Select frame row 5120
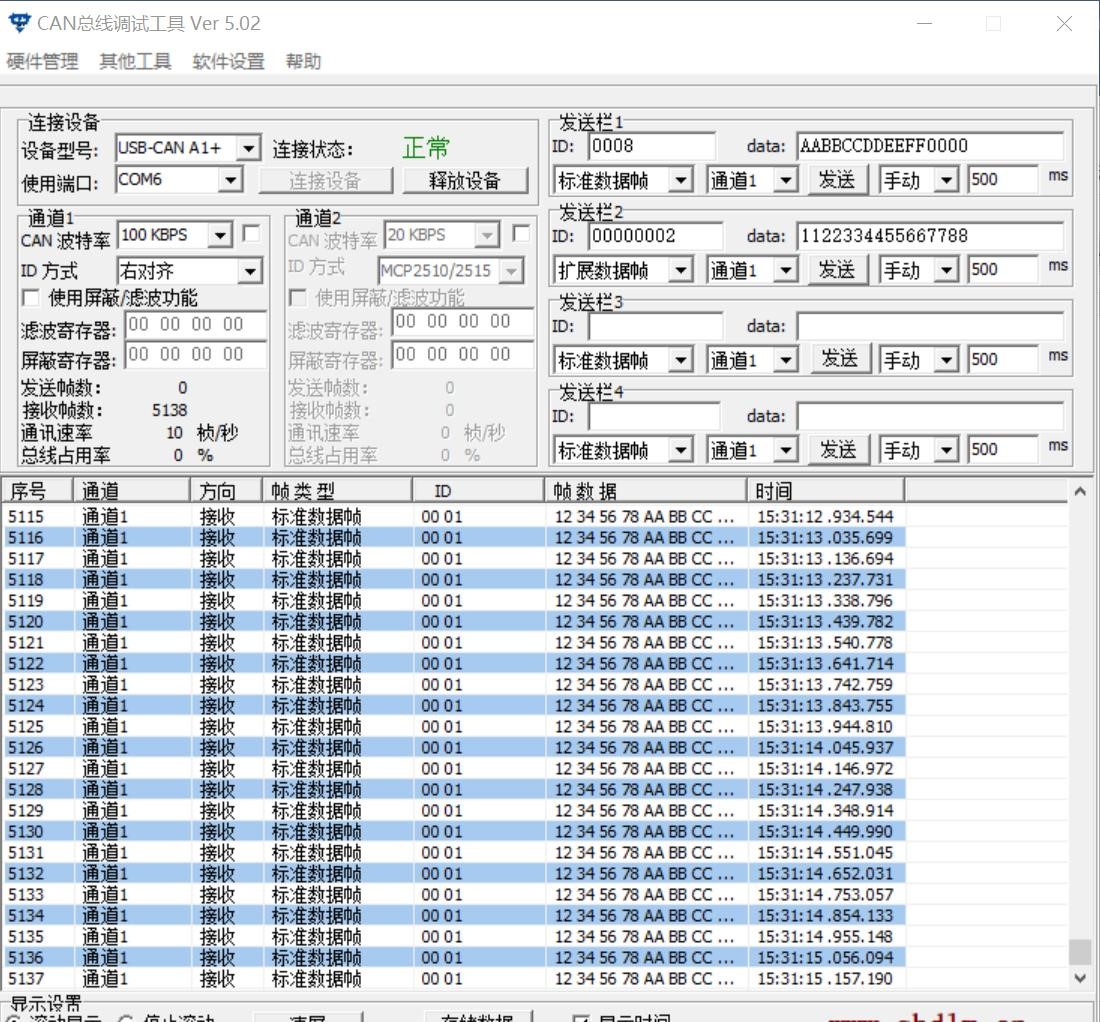 coord(453,622)
